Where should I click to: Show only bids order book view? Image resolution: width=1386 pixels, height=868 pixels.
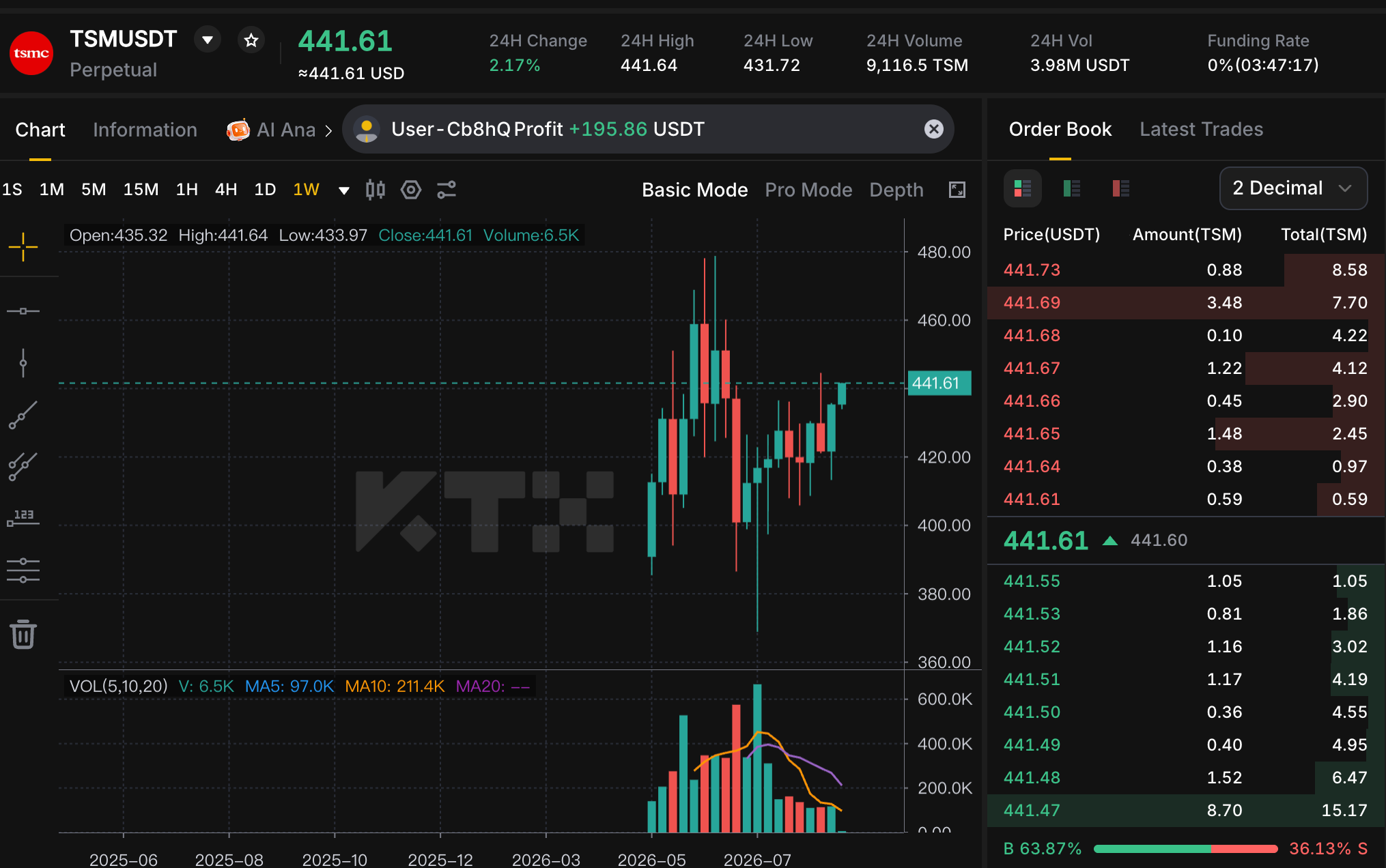click(x=1072, y=188)
